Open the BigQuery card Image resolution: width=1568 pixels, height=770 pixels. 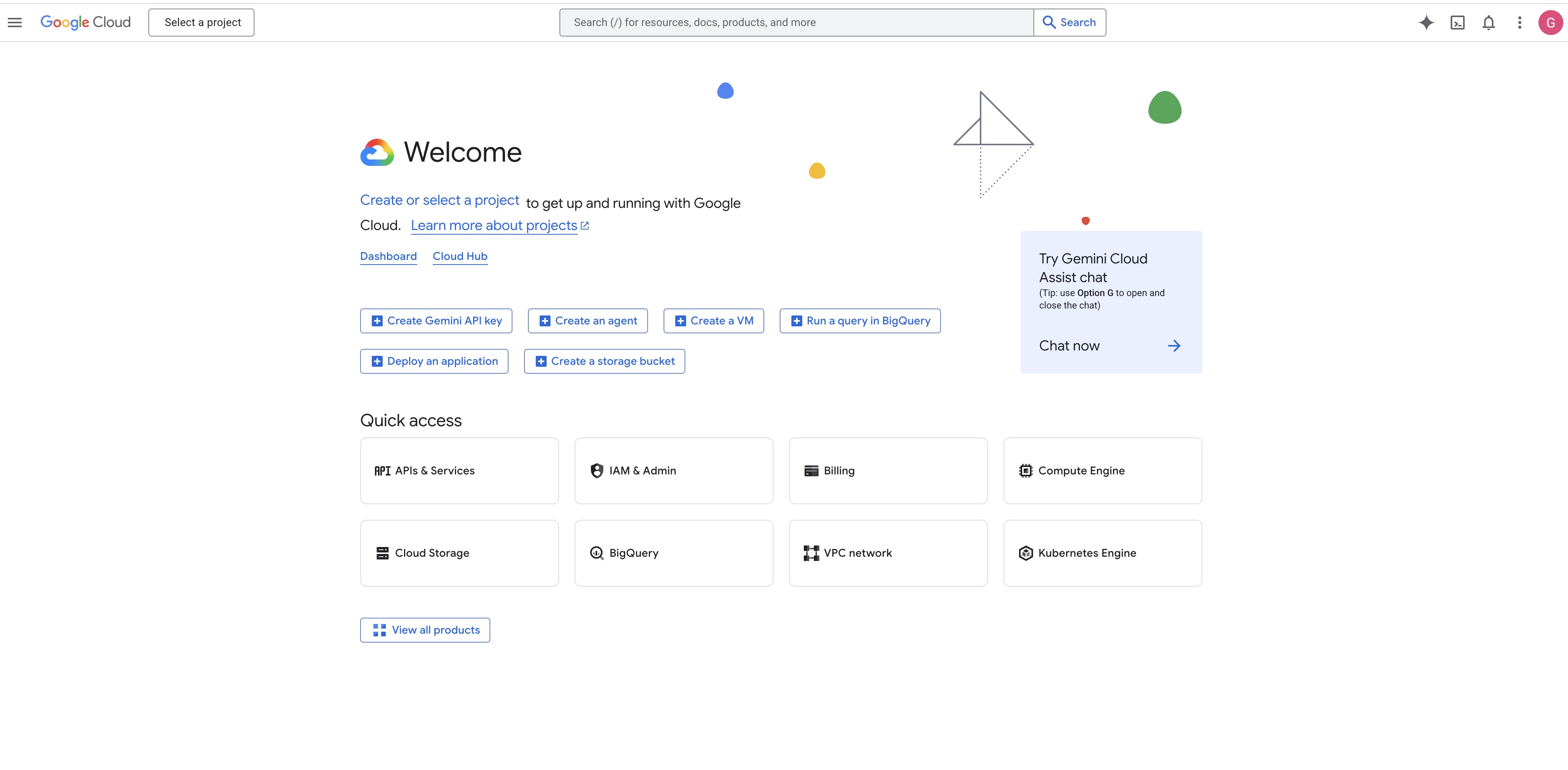[674, 553]
